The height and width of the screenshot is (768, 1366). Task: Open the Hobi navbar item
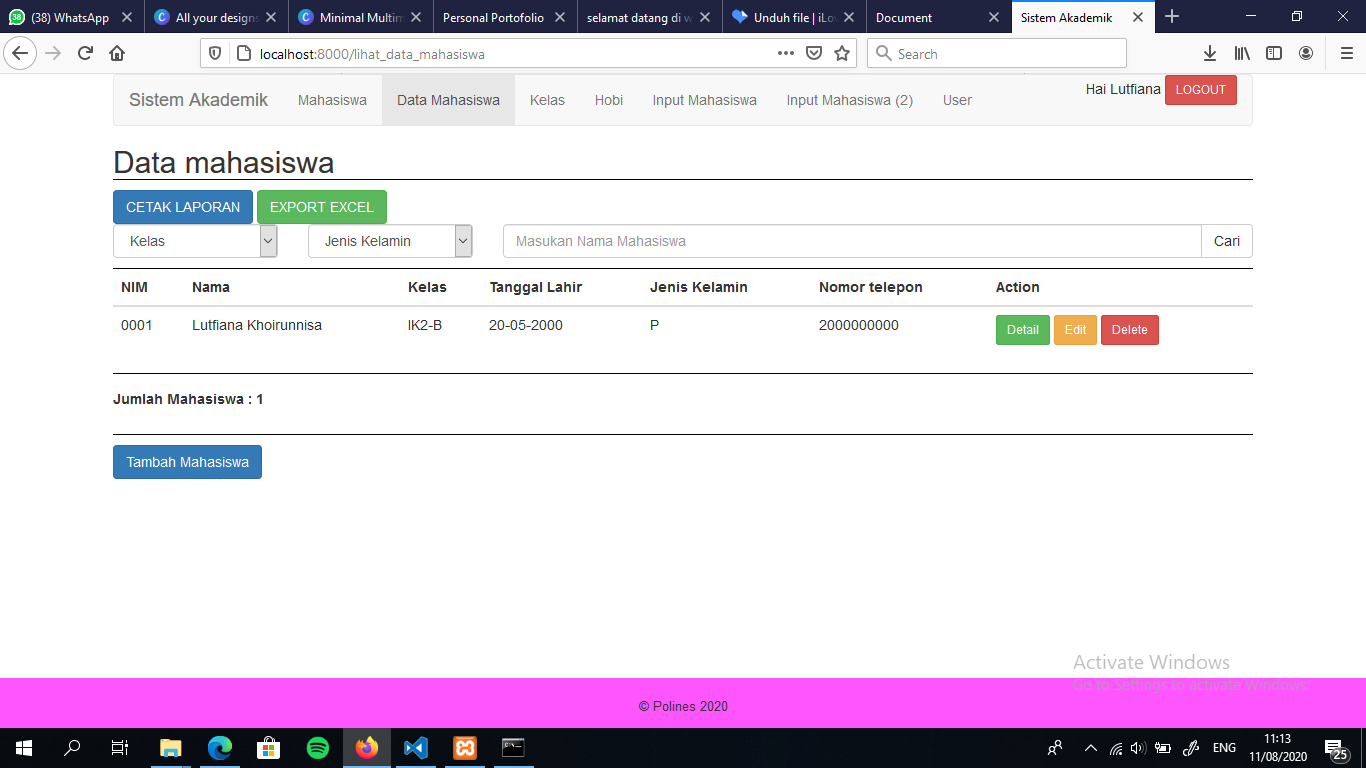608,100
